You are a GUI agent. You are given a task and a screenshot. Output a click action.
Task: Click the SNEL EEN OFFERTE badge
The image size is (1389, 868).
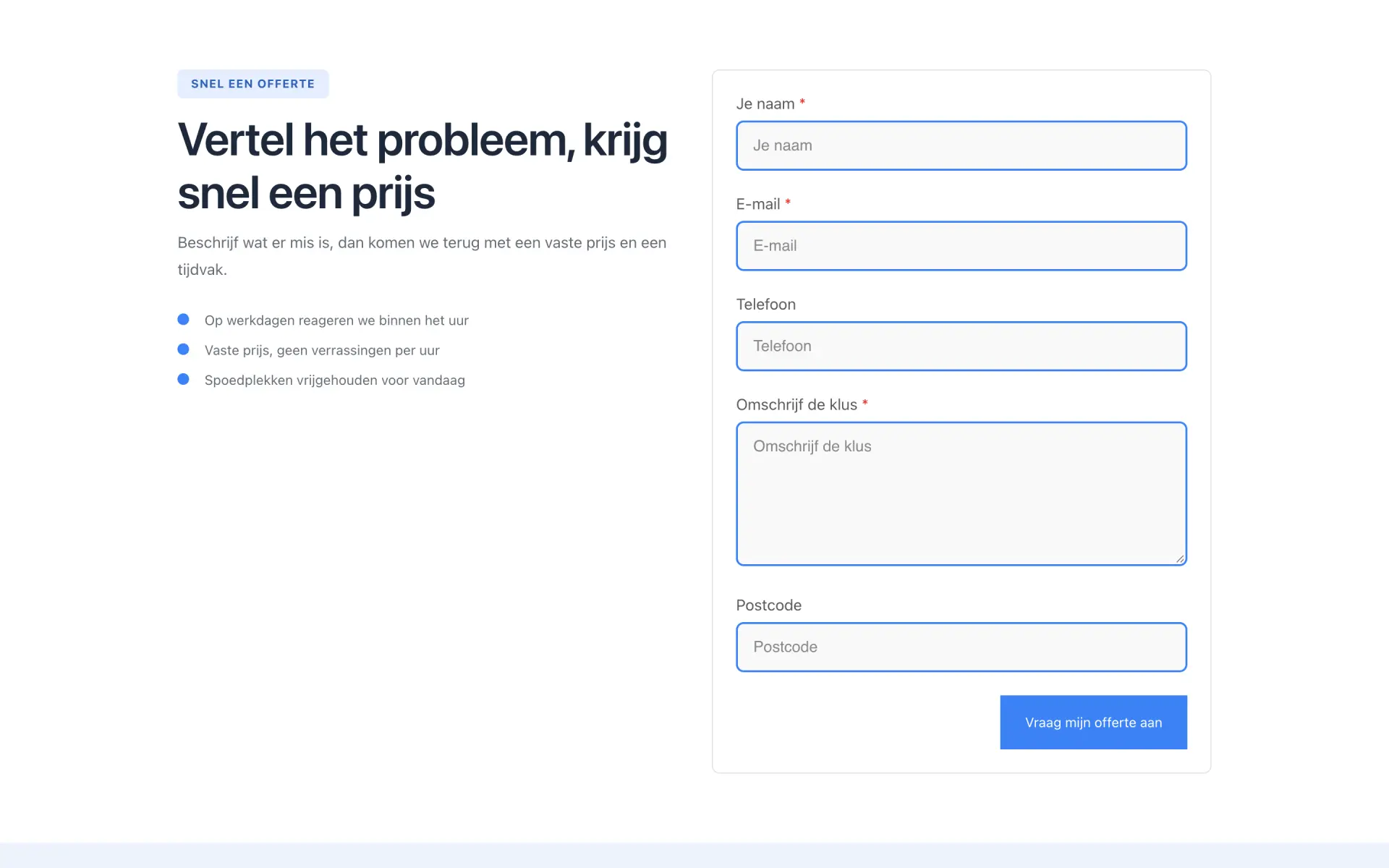coord(253,84)
